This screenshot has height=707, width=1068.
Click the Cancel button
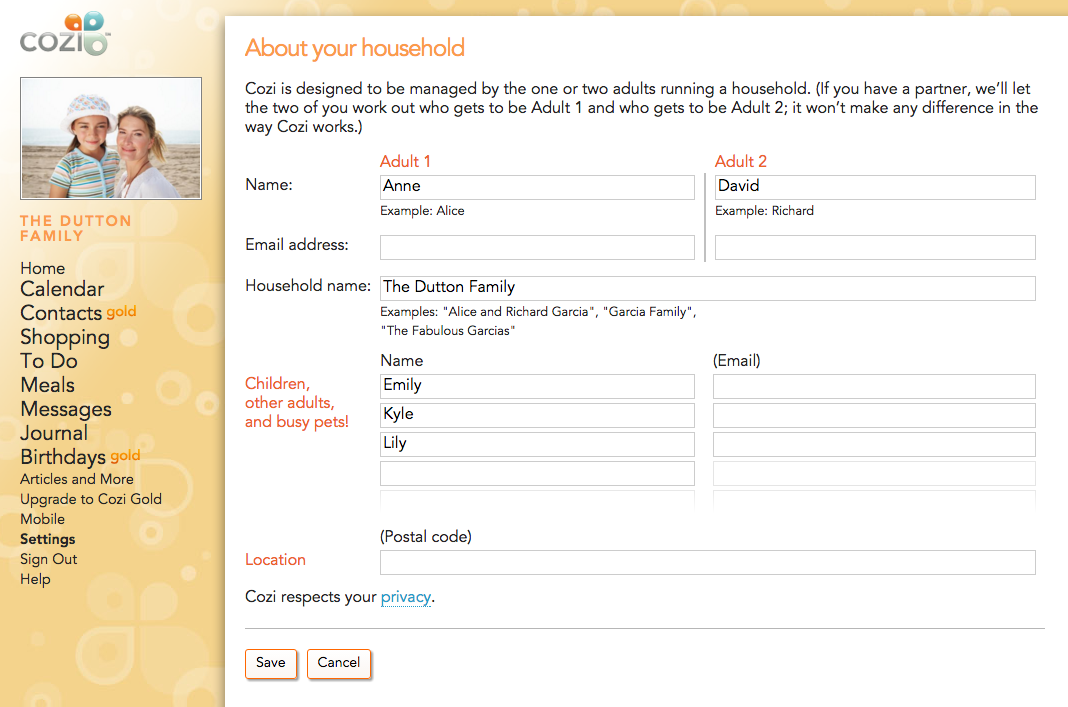point(339,663)
